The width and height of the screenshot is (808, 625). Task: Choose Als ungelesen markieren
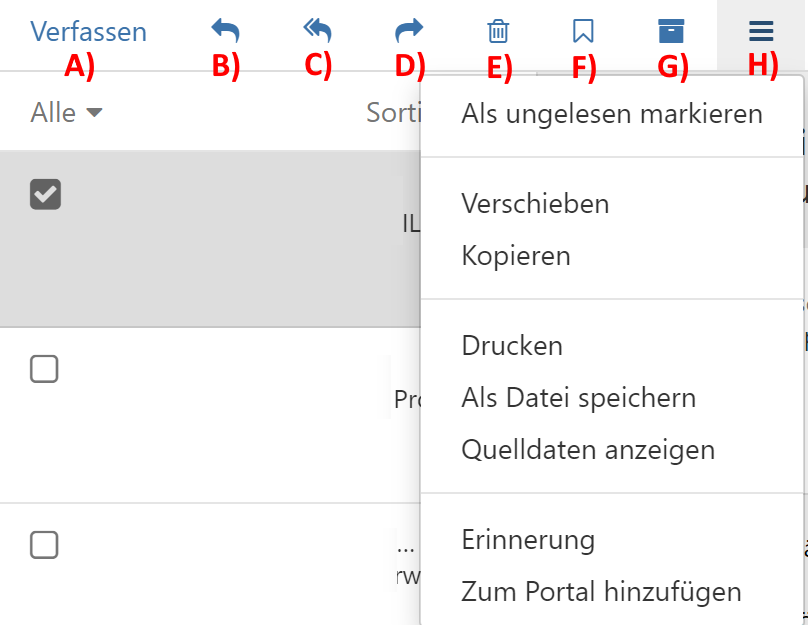612,114
